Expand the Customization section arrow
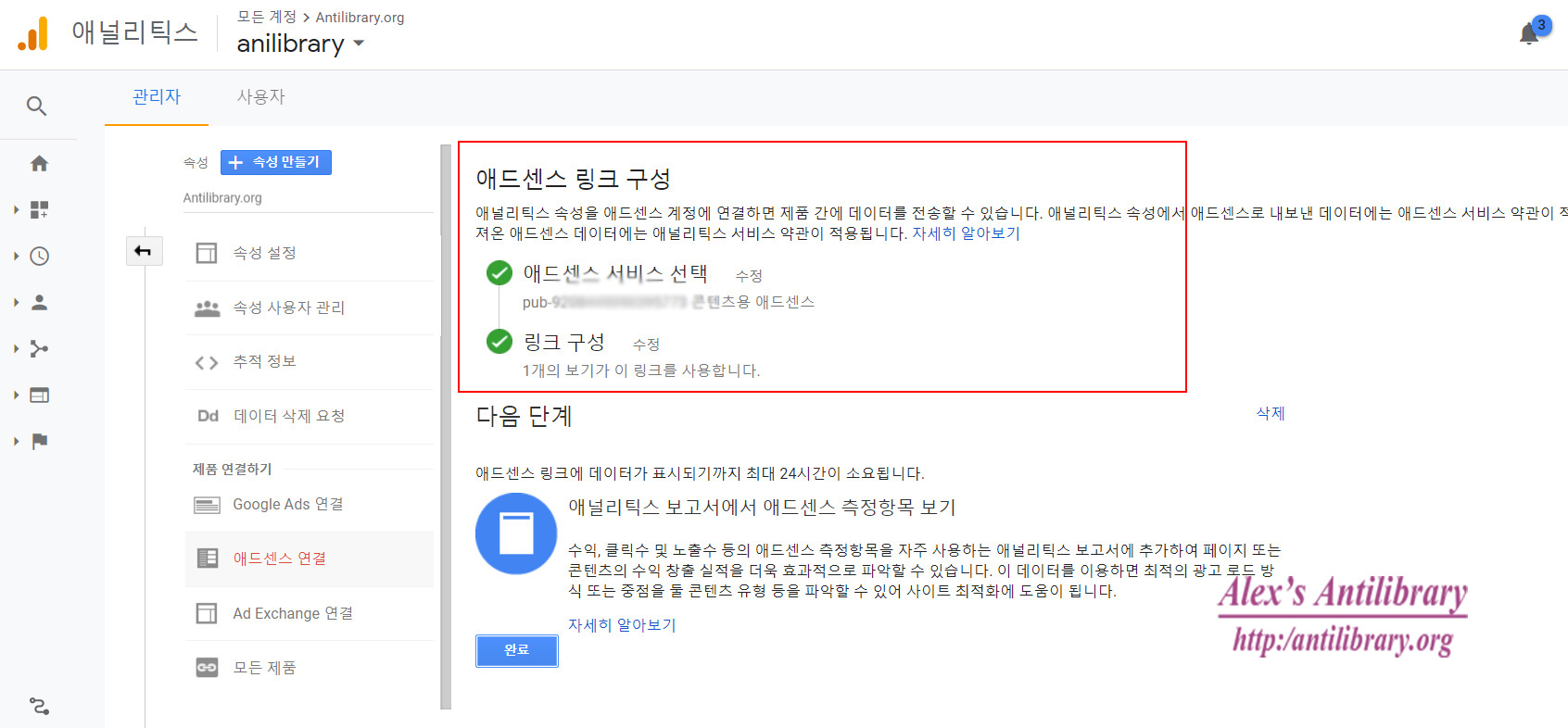 click(16, 210)
